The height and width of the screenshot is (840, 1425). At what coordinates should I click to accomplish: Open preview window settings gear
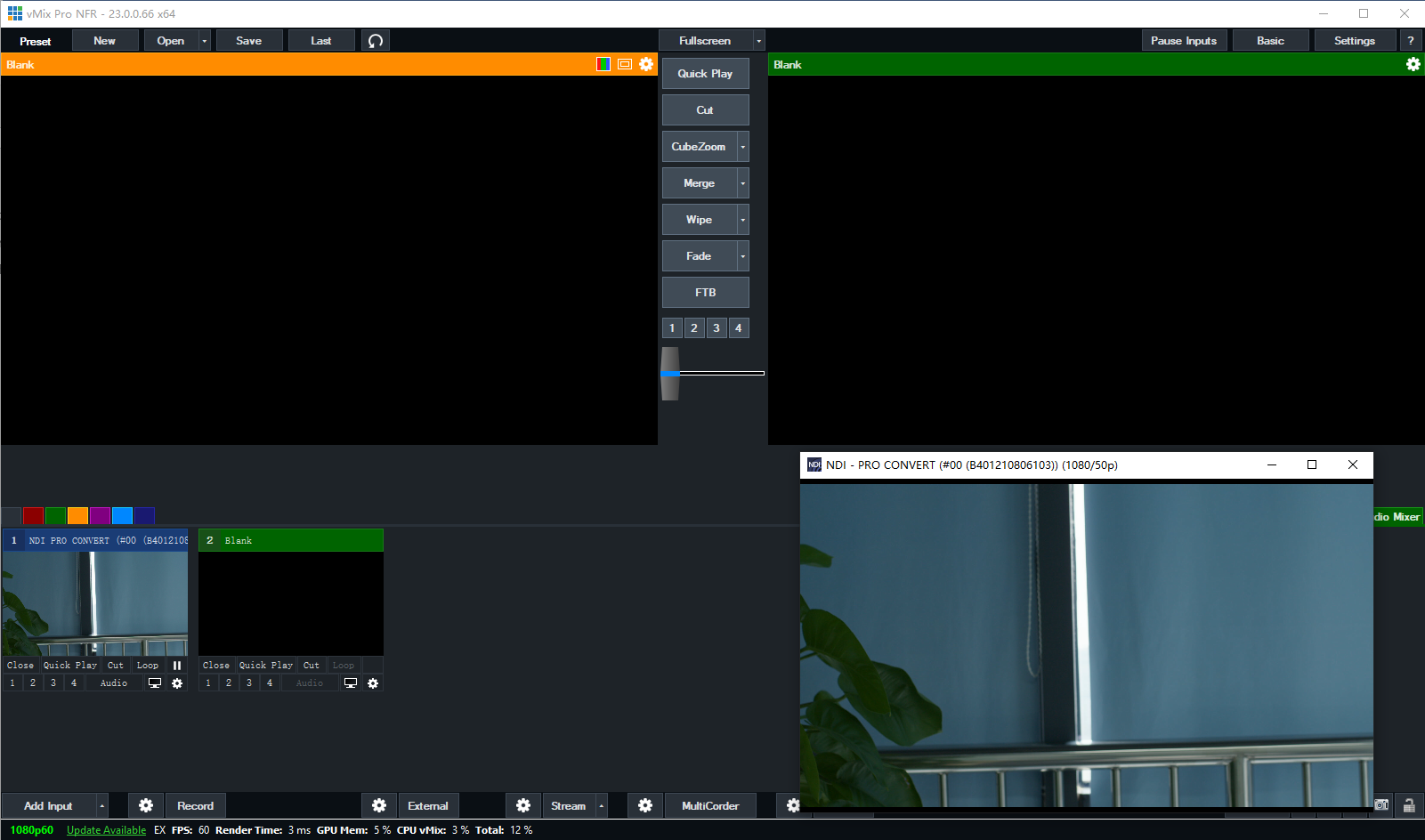pos(646,64)
